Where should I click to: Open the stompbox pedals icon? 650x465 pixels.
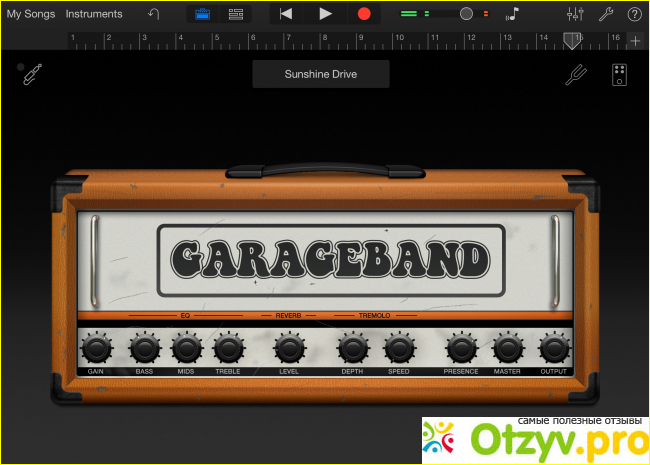[619, 75]
